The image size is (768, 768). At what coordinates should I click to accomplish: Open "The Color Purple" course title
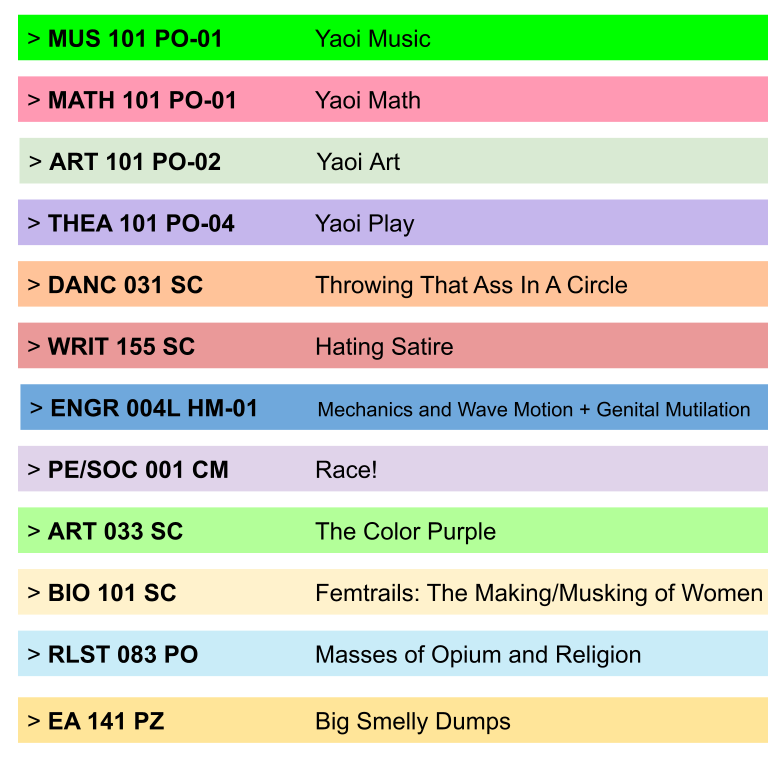405,531
